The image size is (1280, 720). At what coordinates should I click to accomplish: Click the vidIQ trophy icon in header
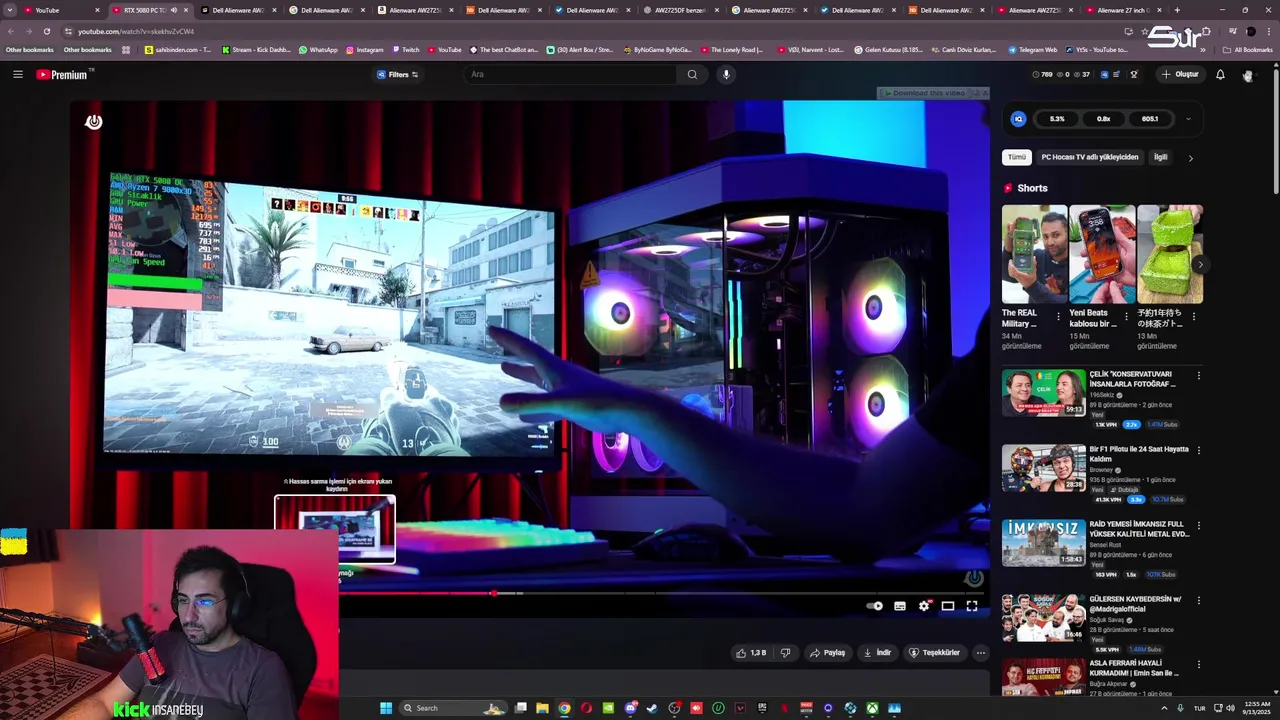1134,74
